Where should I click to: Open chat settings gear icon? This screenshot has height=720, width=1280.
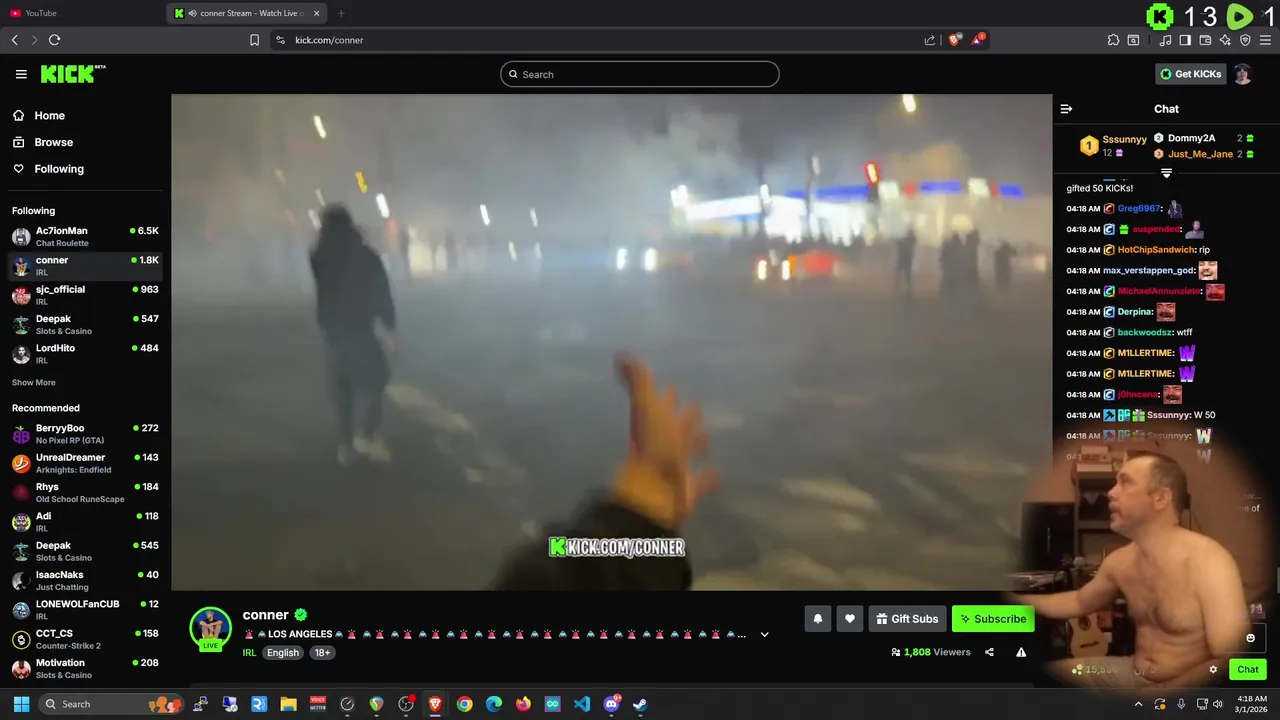pyautogui.click(x=1213, y=670)
